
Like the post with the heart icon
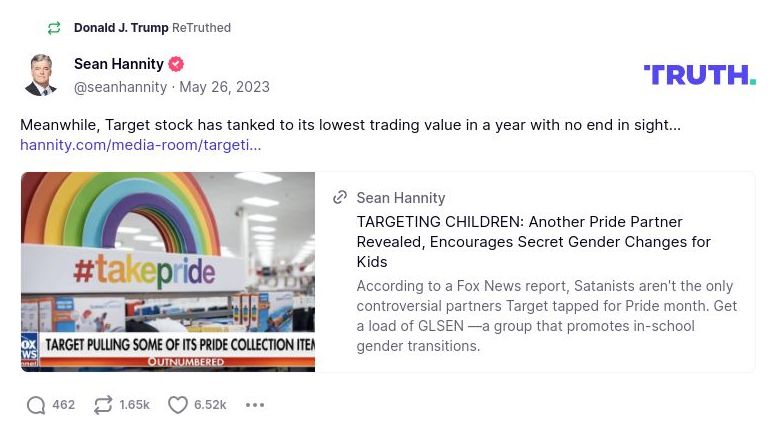click(x=177, y=405)
